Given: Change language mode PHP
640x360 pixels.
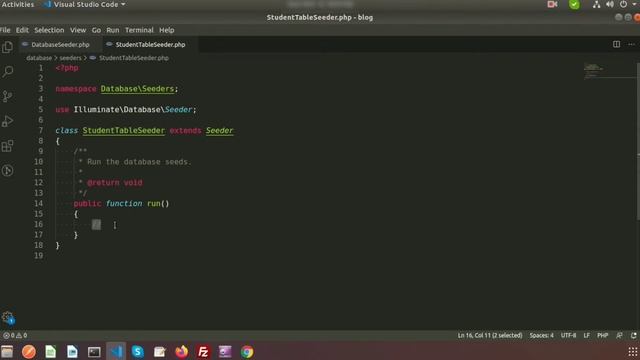Looking at the screenshot, I should pos(602,335).
